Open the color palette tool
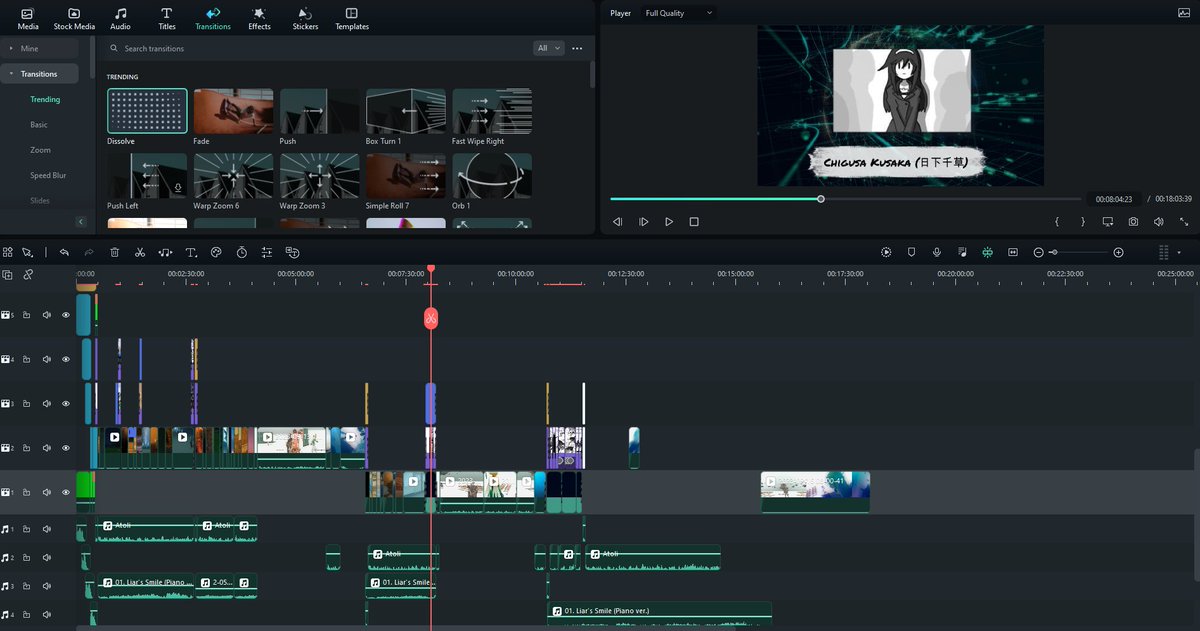1200x631 pixels. click(x=216, y=252)
